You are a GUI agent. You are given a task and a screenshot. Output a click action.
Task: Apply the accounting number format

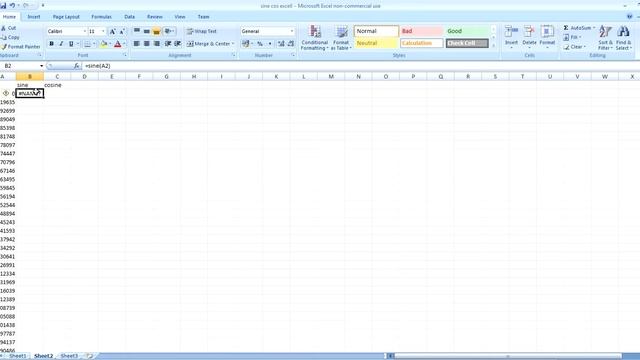coord(245,44)
